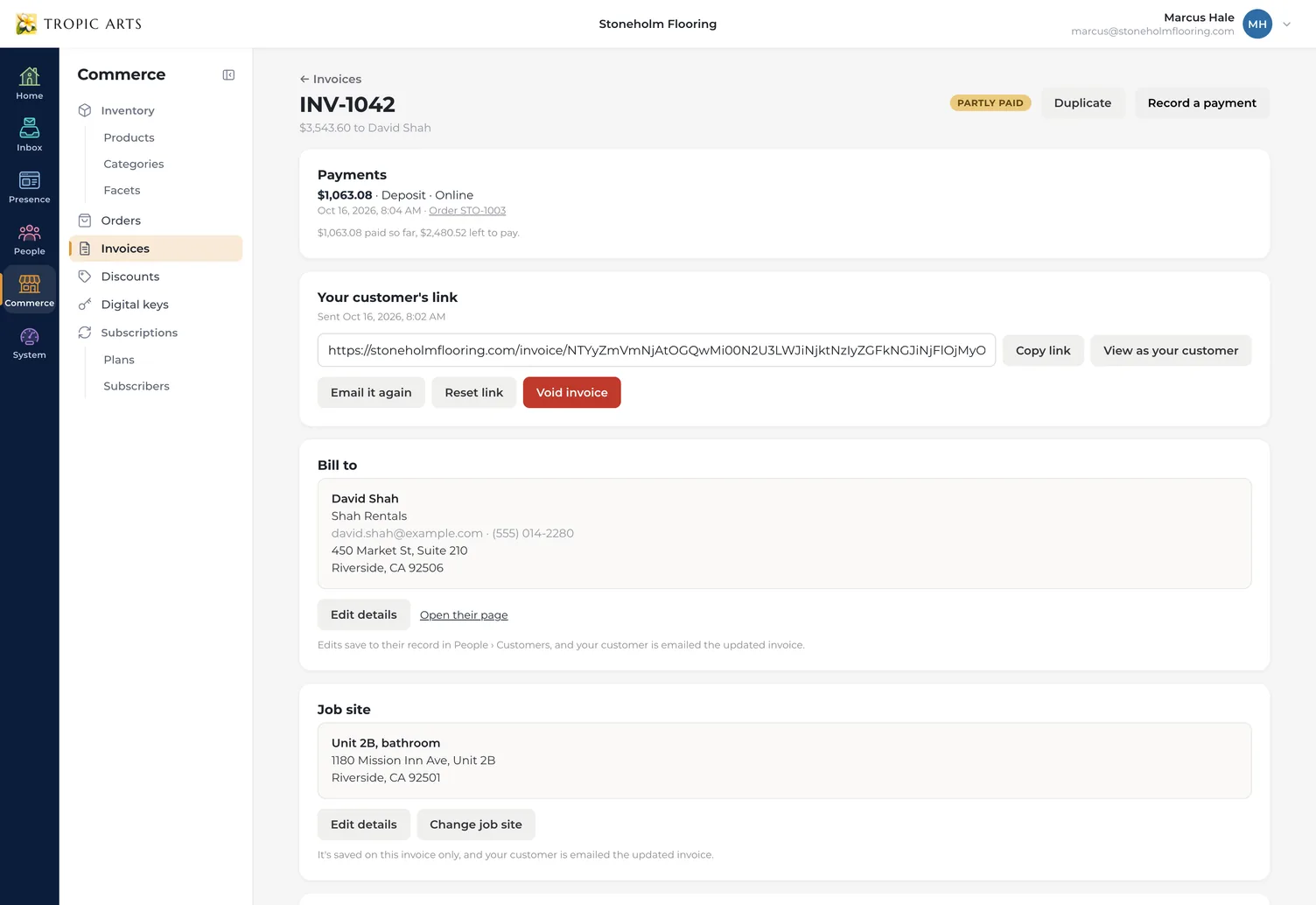This screenshot has height=905, width=1316.
Task: Collapse the Commerce side panel icon
Action: [x=228, y=75]
